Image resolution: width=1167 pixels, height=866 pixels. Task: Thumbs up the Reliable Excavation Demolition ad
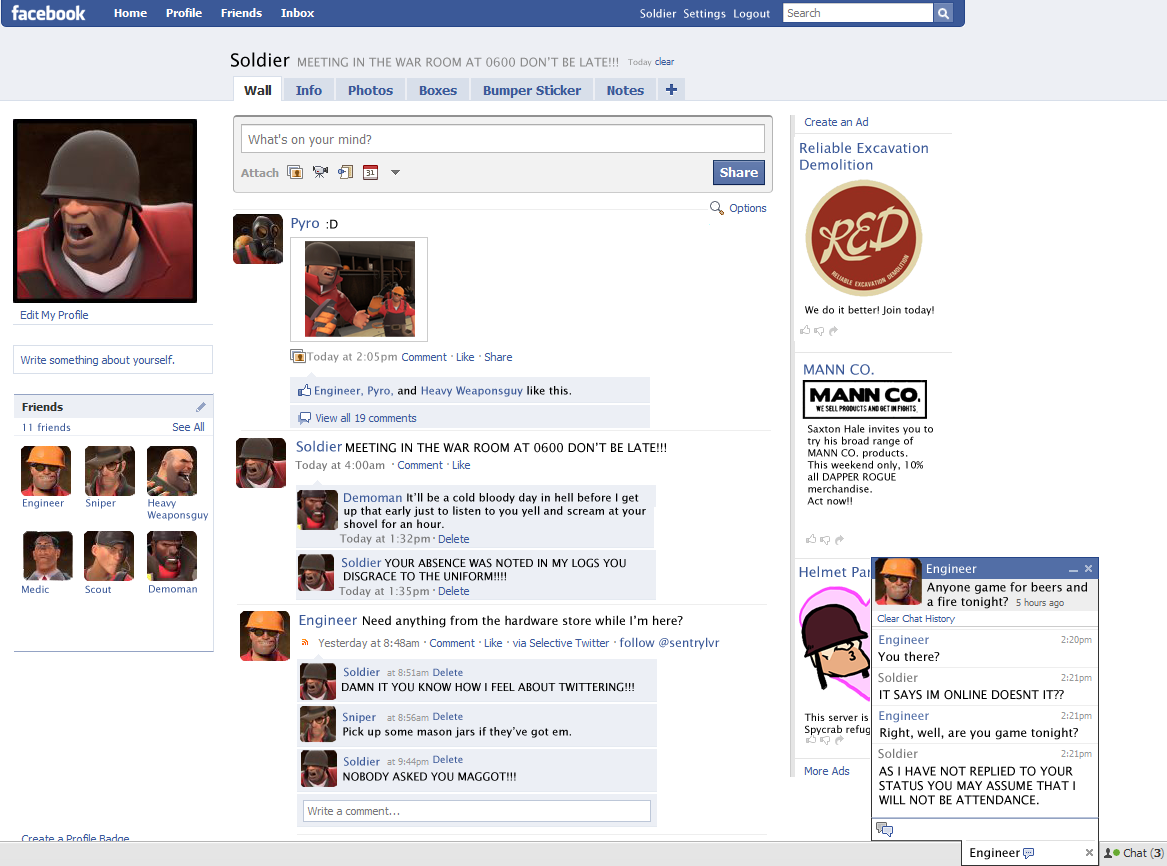tap(805, 330)
